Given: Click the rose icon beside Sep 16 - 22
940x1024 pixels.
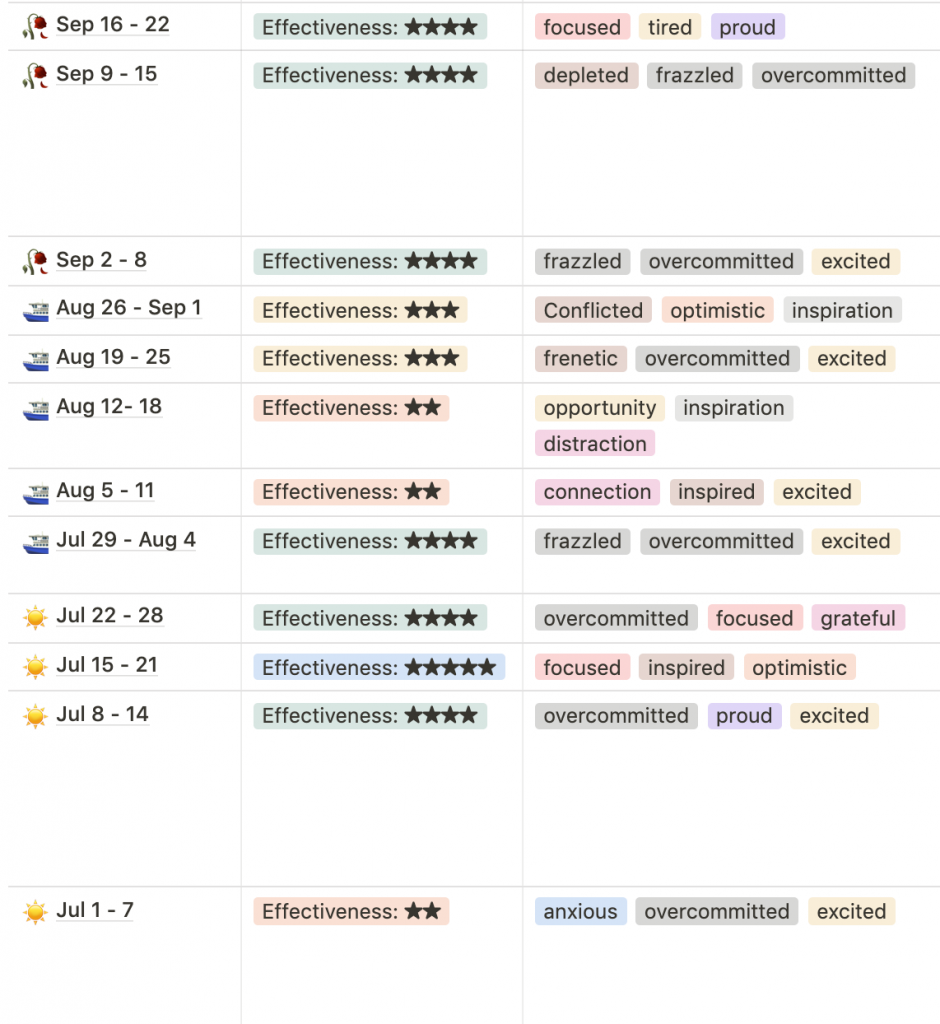Looking at the screenshot, I should click(x=35, y=26).
